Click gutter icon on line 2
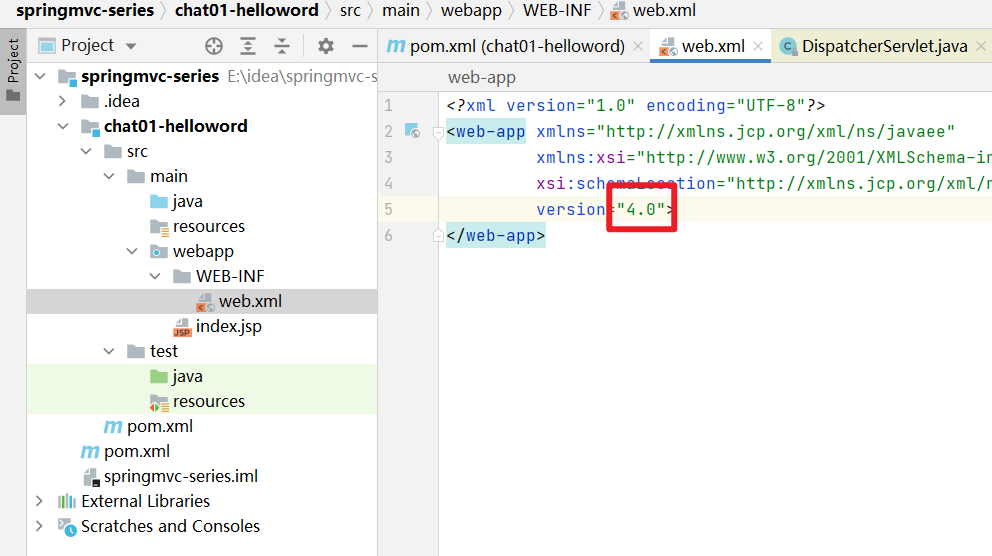The image size is (992, 556). (x=412, y=132)
